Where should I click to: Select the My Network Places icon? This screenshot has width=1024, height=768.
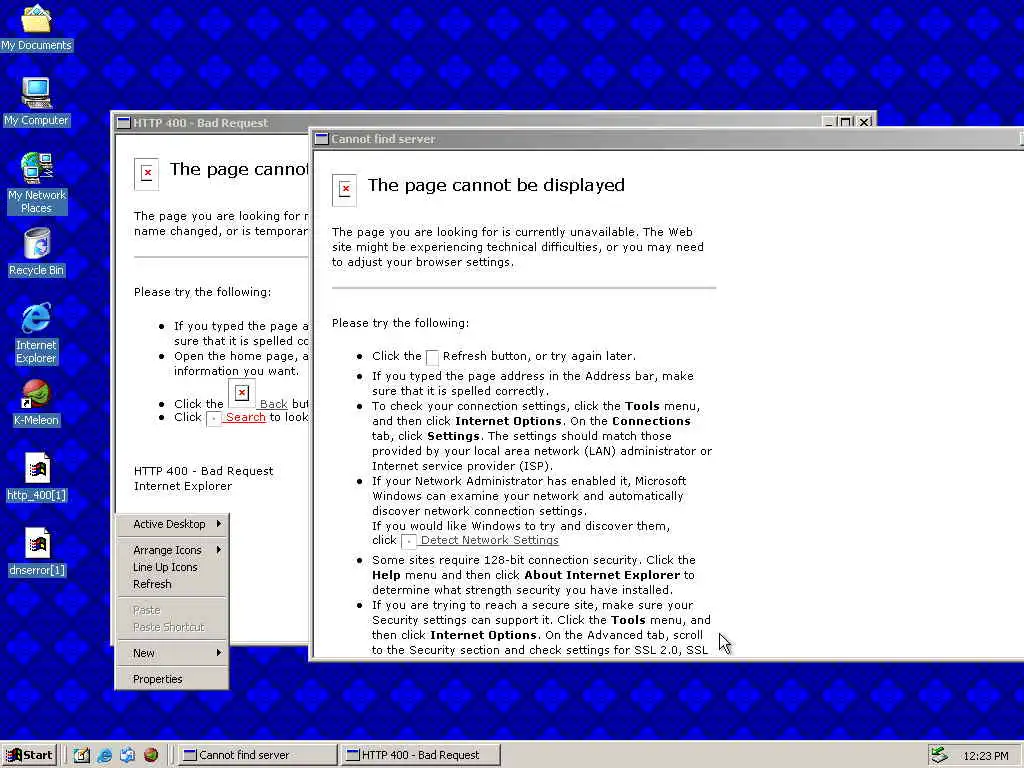pos(36,183)
